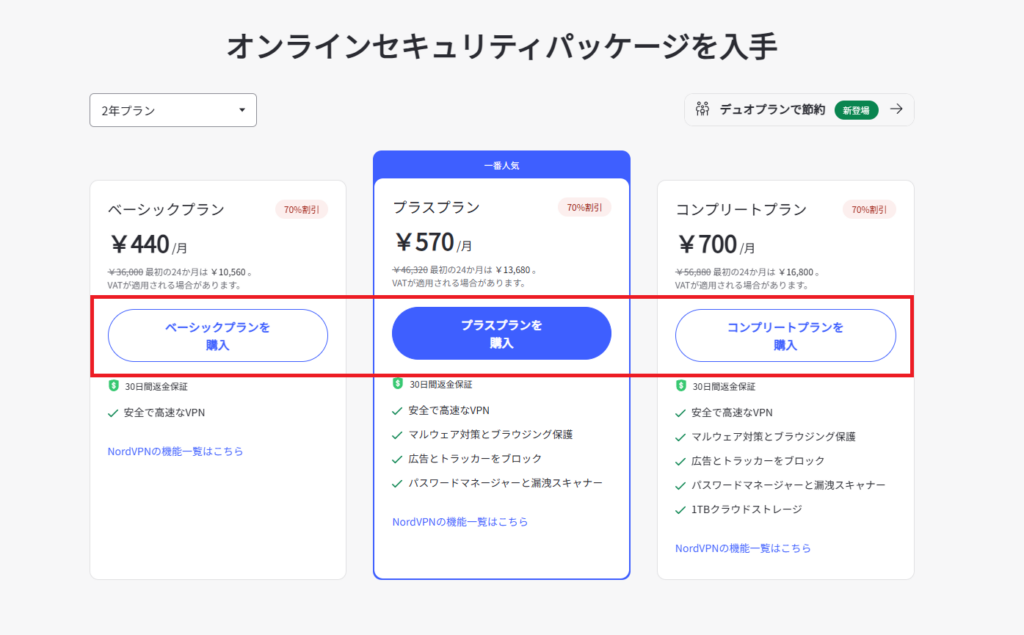The height and width of the screenshot is (635, 1024).
Task: Click money-back shield icon in Basic plan
Action: (113, 386)
